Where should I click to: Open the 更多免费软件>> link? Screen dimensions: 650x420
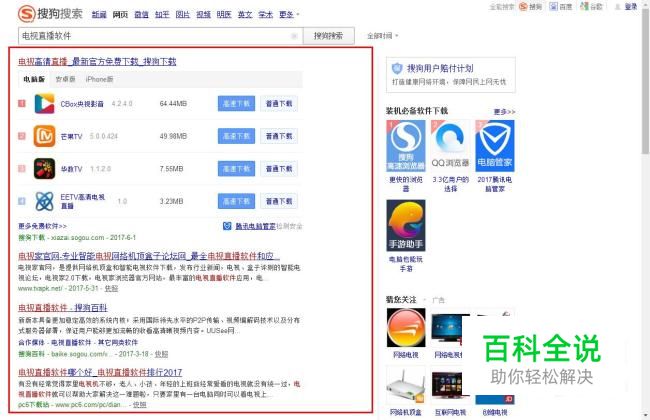(x=42, y=226)
